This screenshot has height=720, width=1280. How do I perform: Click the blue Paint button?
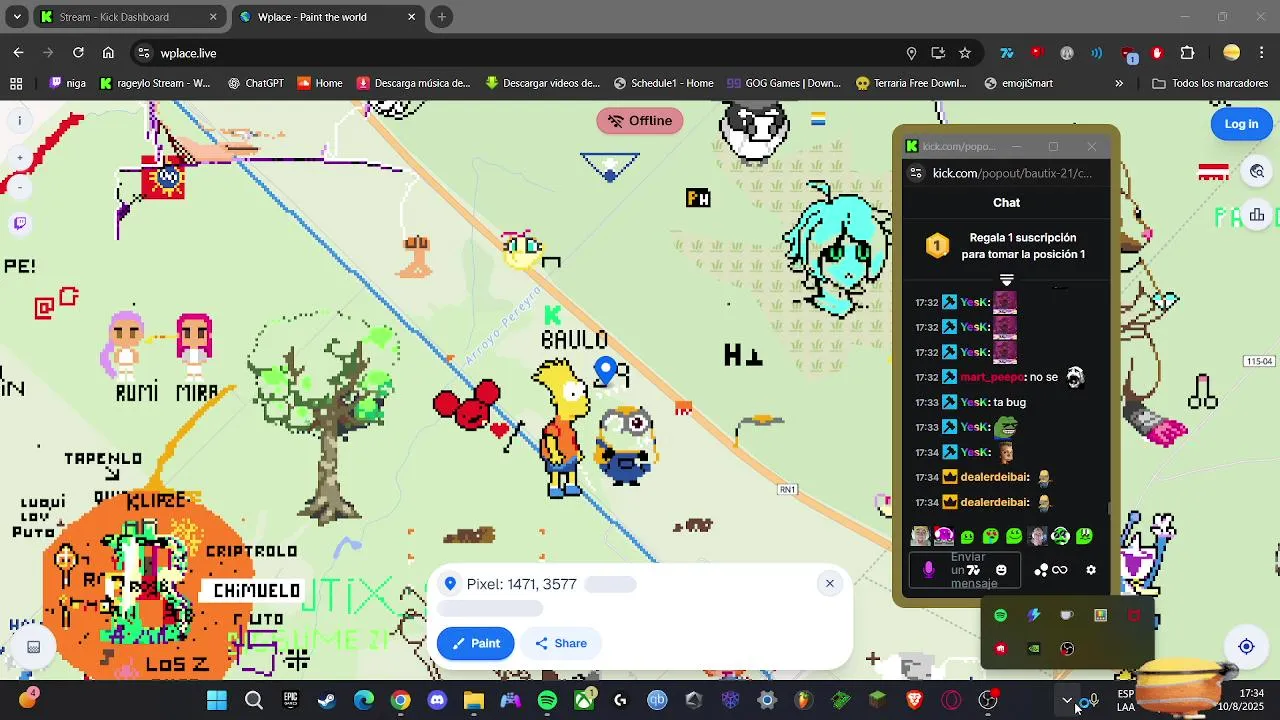(476, 643)
